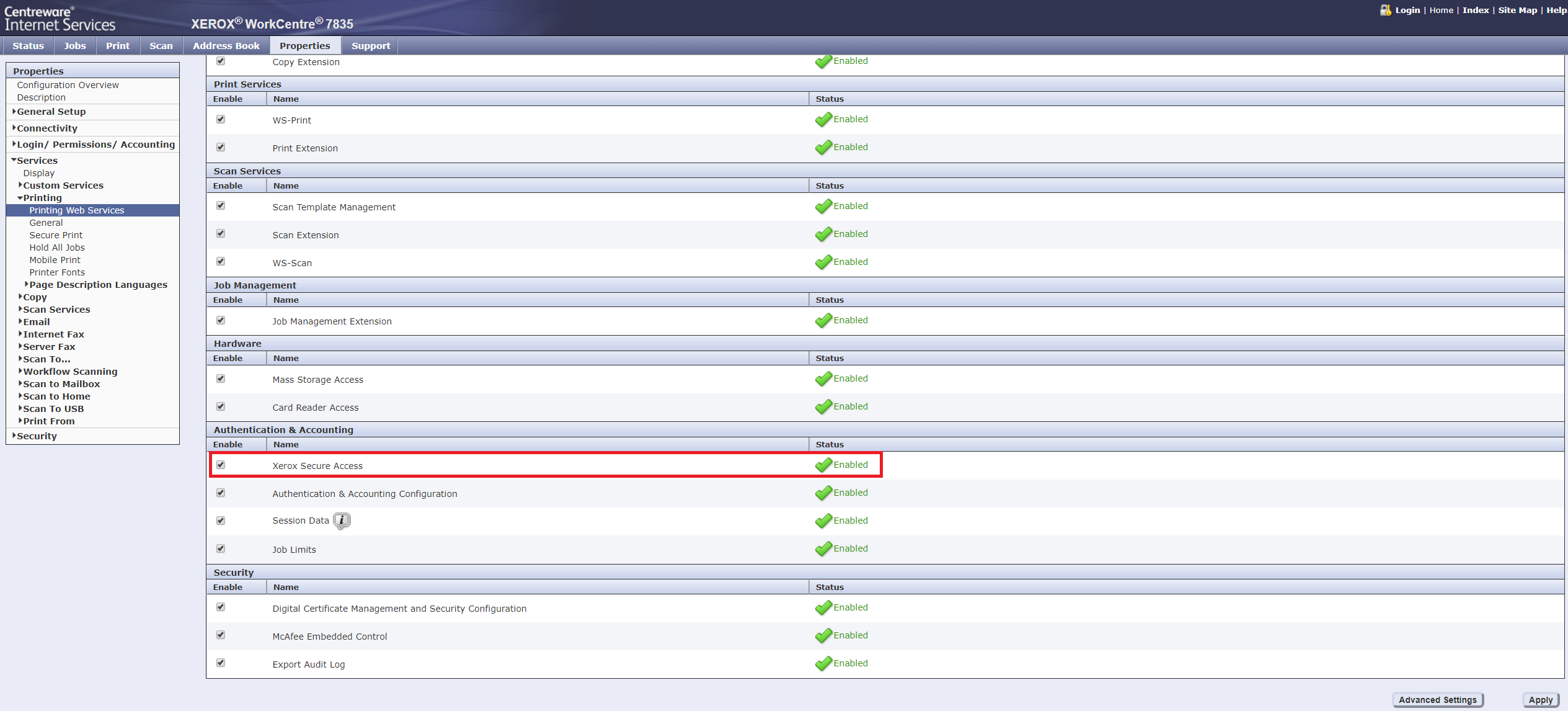Click the Job Limits green status checkmark
1568x711 pixels.
tap(823, 549)
